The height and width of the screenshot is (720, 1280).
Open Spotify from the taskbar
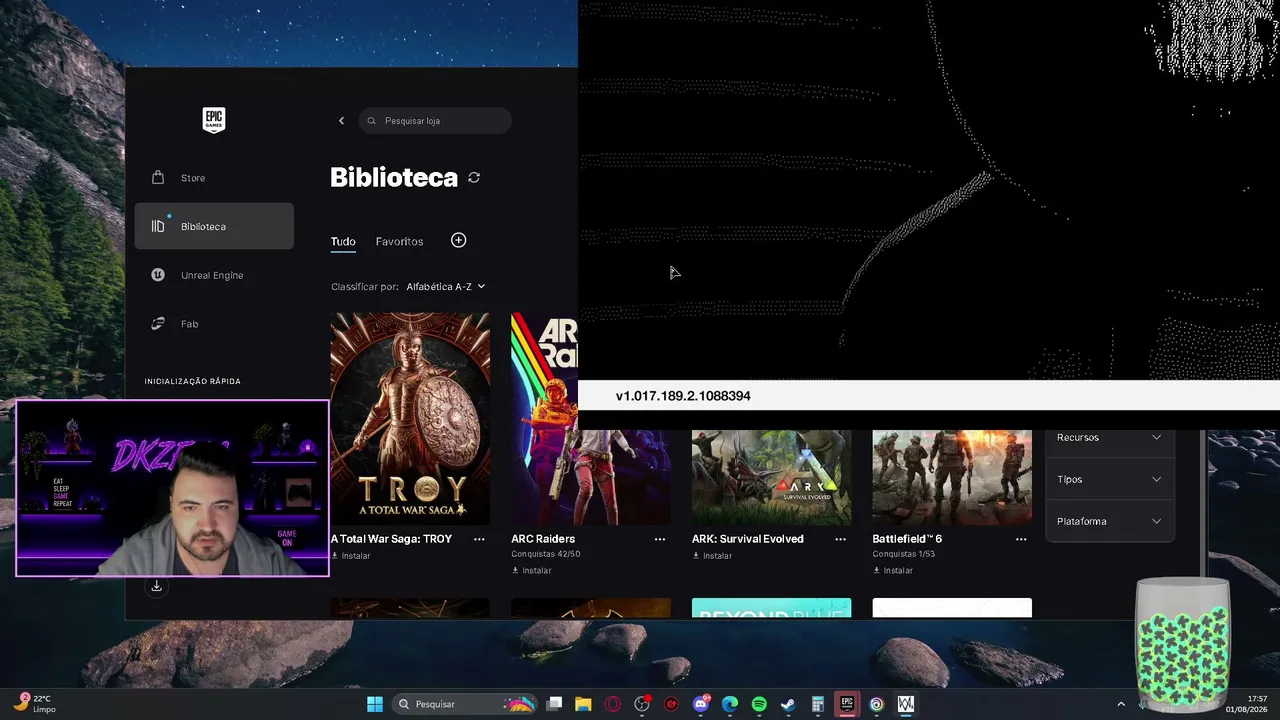759,704
